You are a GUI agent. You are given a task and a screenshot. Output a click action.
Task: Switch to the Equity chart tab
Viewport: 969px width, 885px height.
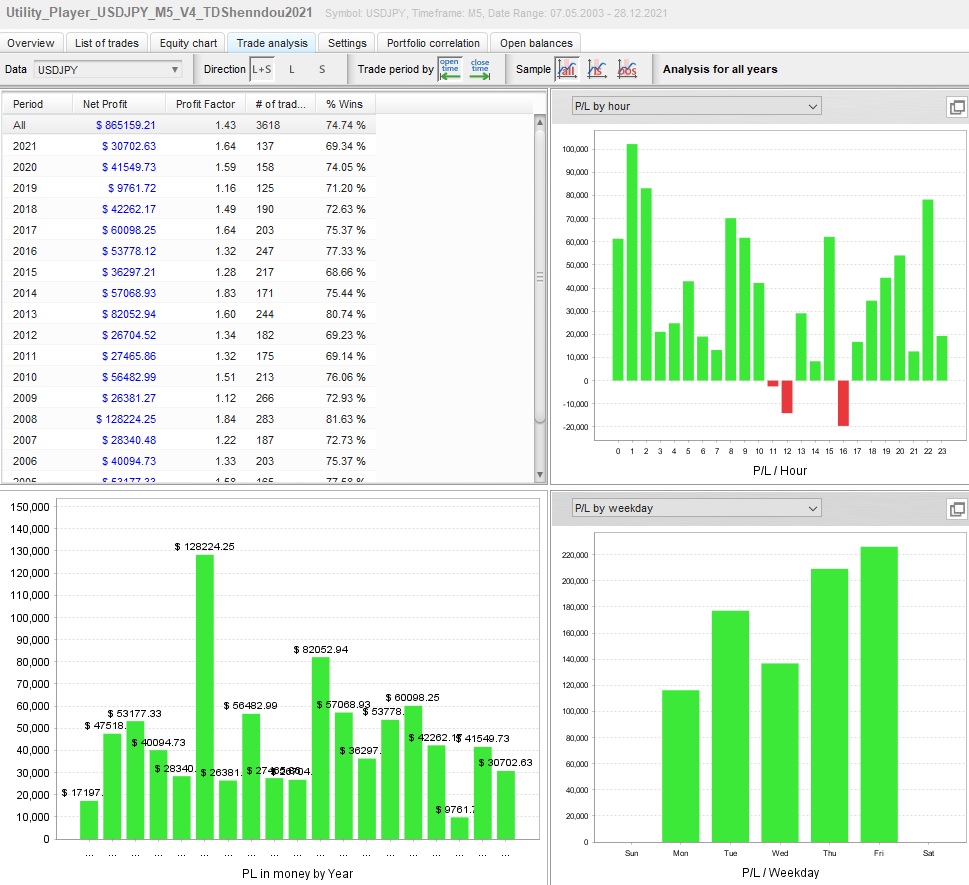188,43
